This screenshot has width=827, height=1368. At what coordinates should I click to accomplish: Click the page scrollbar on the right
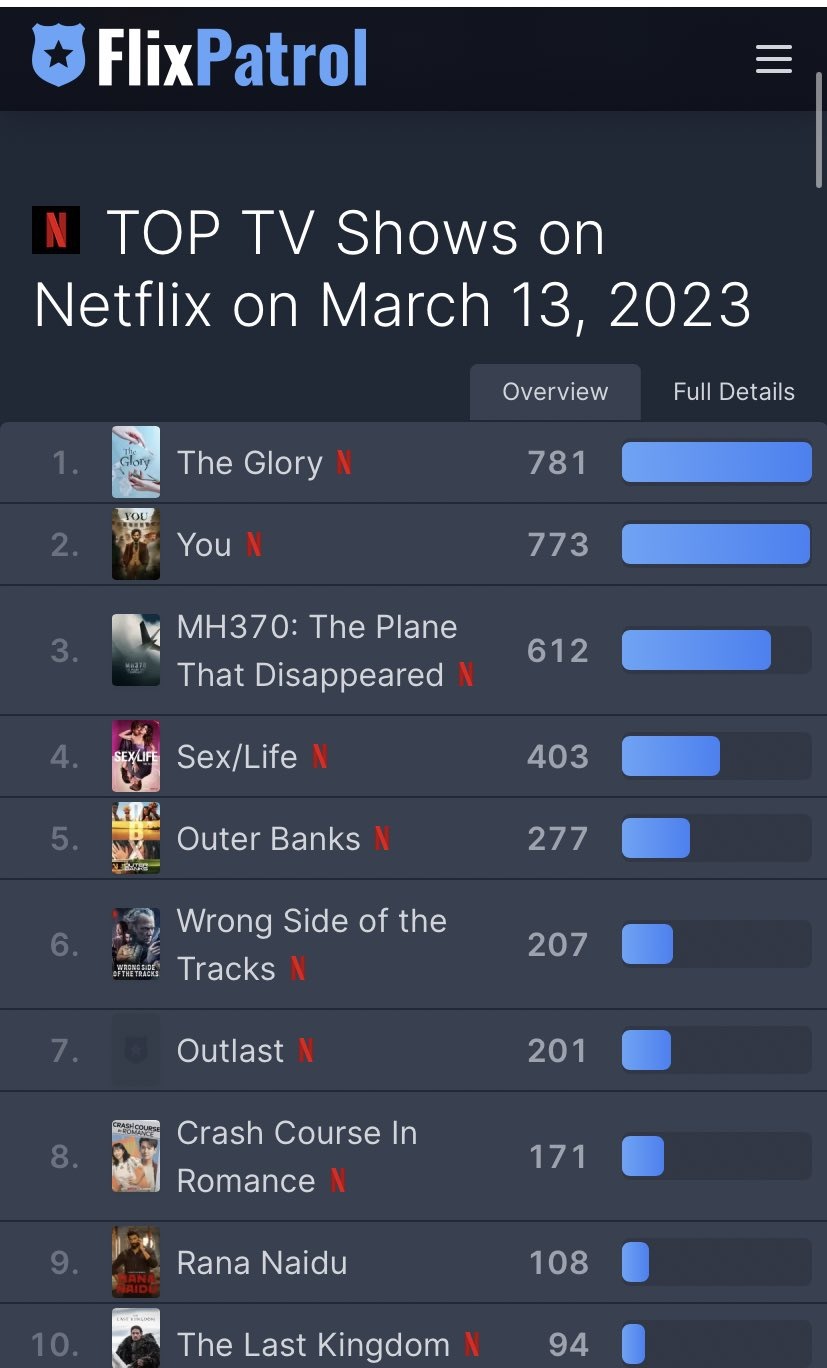pyautogui.click(x=820, y=130)
